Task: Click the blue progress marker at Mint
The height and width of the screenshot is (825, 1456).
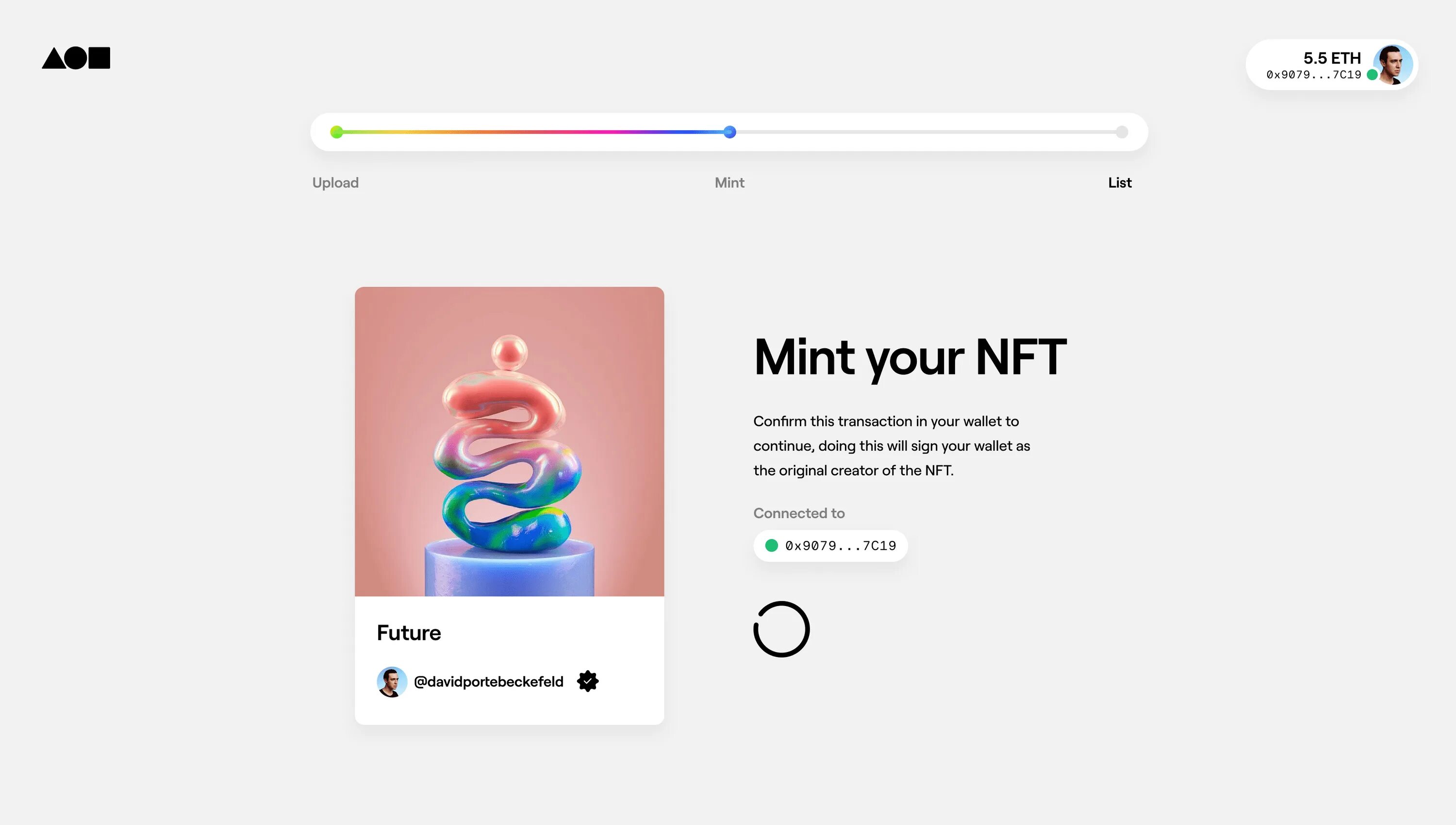Action: pos(729,132)
